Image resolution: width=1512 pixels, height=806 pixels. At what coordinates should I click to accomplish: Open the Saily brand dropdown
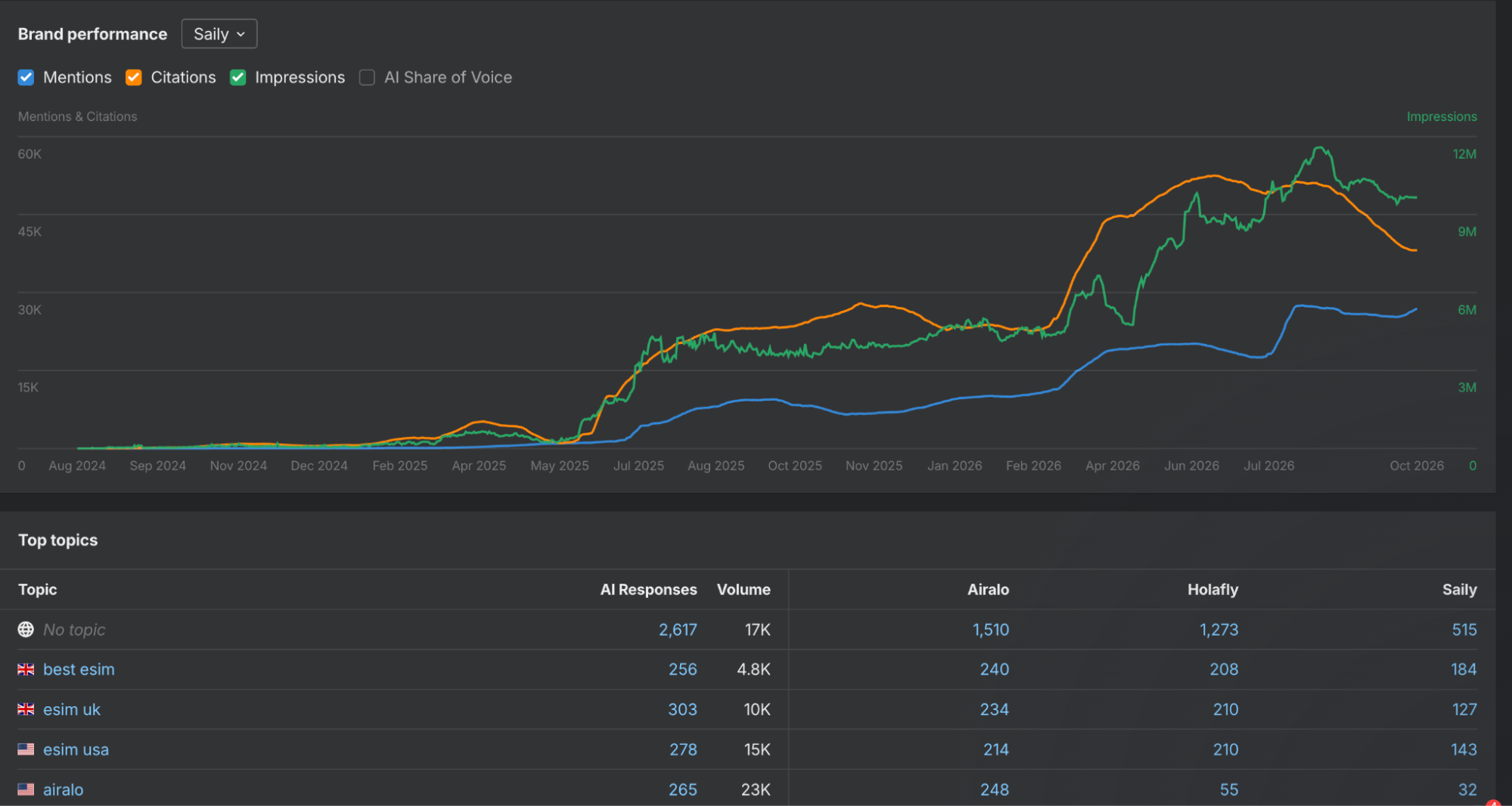click(219, 34)
